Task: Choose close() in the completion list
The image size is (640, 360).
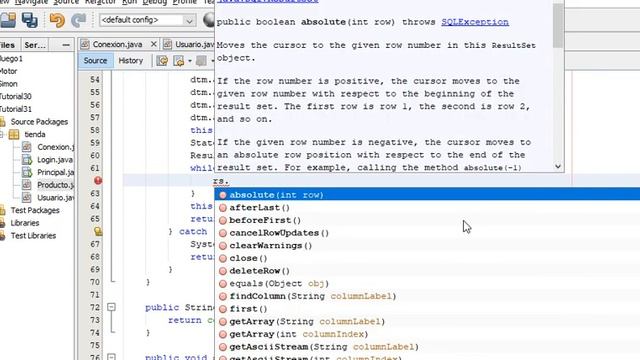Action: 427,258
